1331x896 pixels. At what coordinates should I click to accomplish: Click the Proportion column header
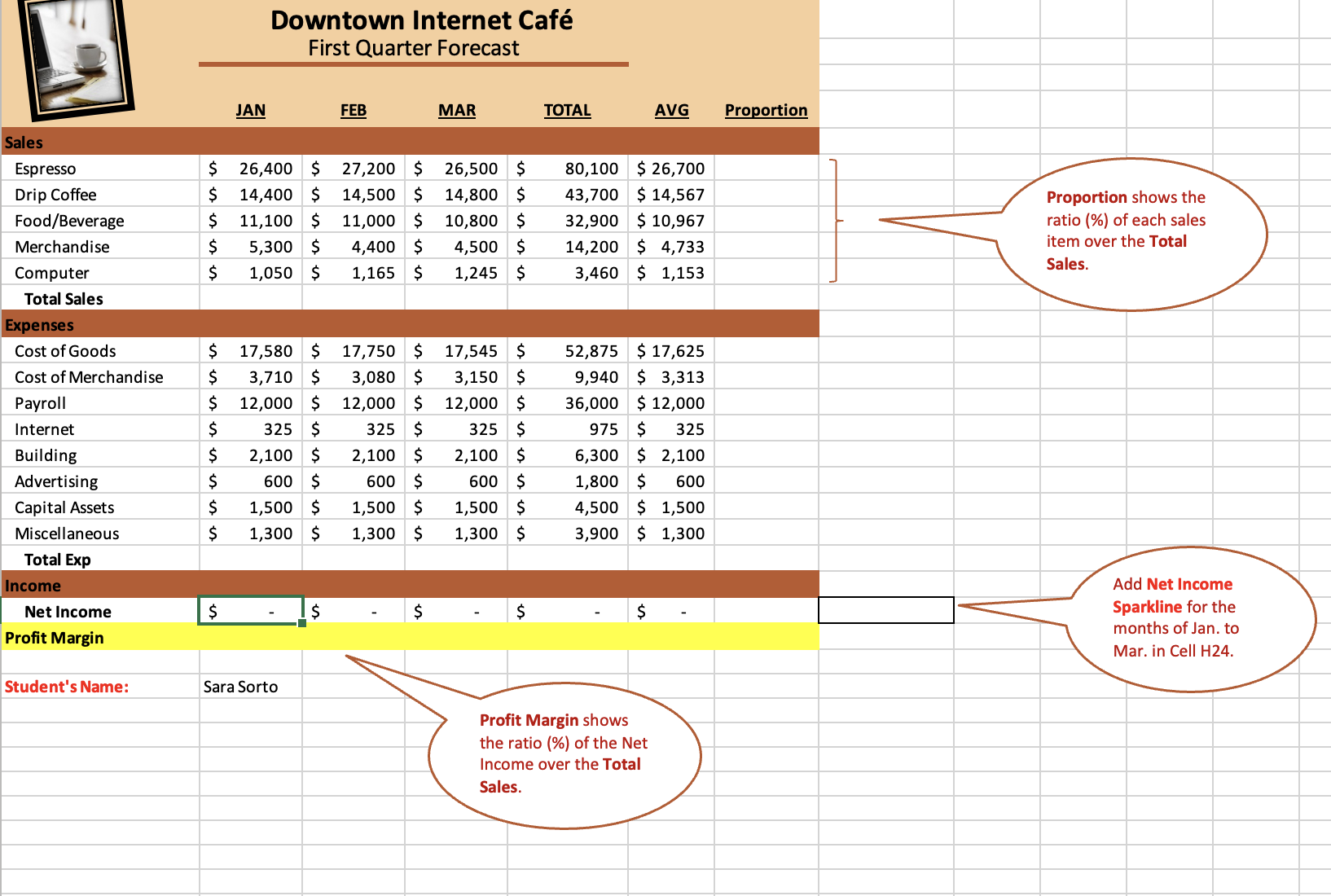coord(765,110)
